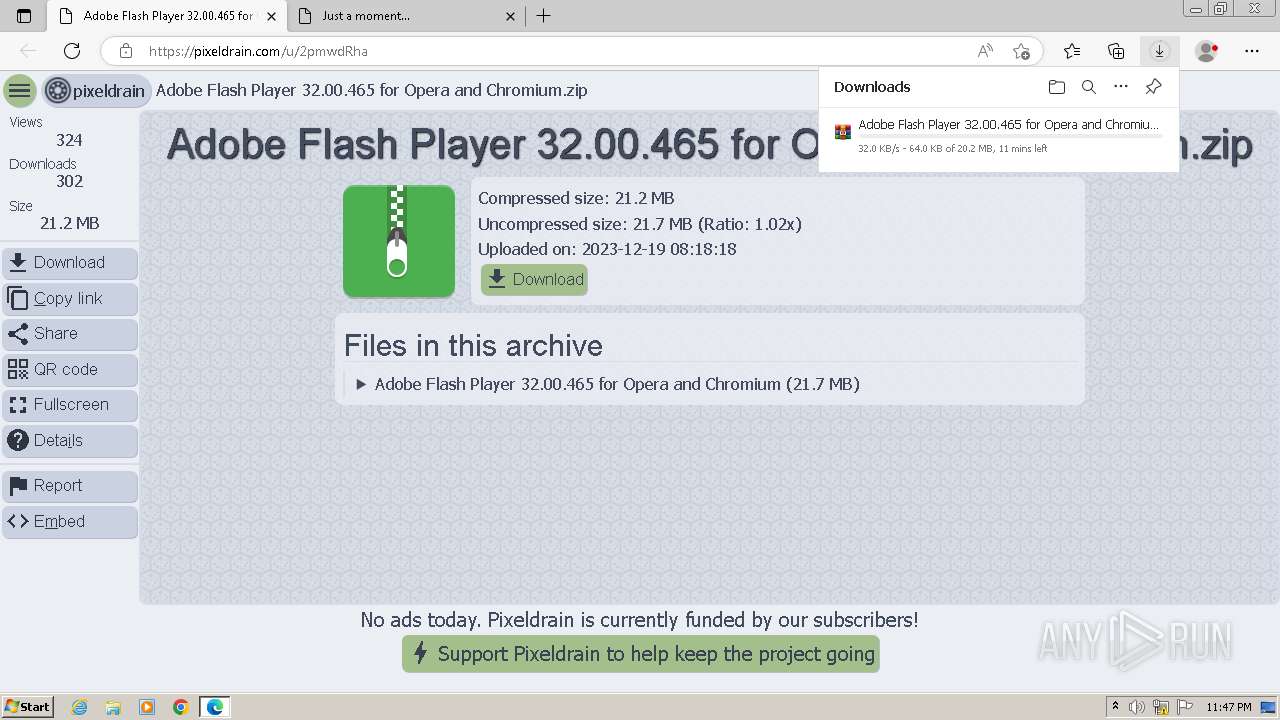The image size is (1280, 720).
Task: Close the 'Just a moment...' tab
Action: click(x=510, y=16)
